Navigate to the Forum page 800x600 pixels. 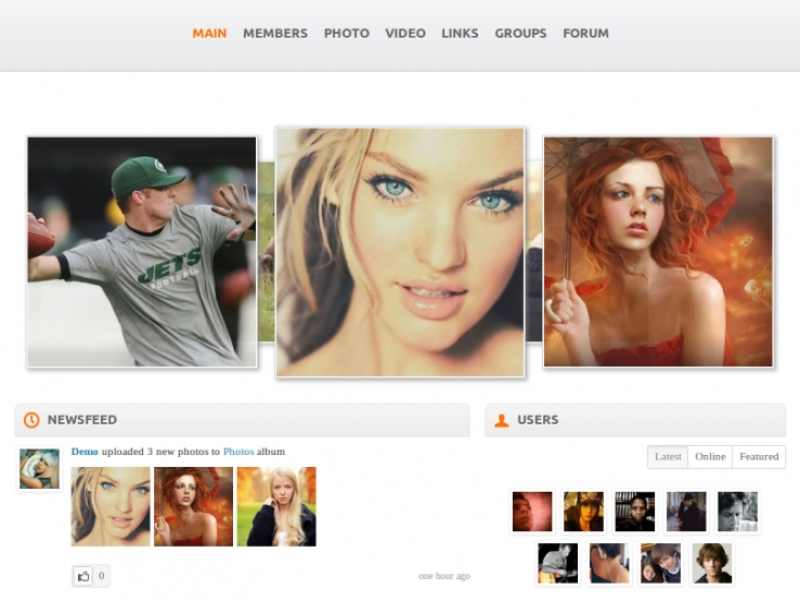coord(585,33)
